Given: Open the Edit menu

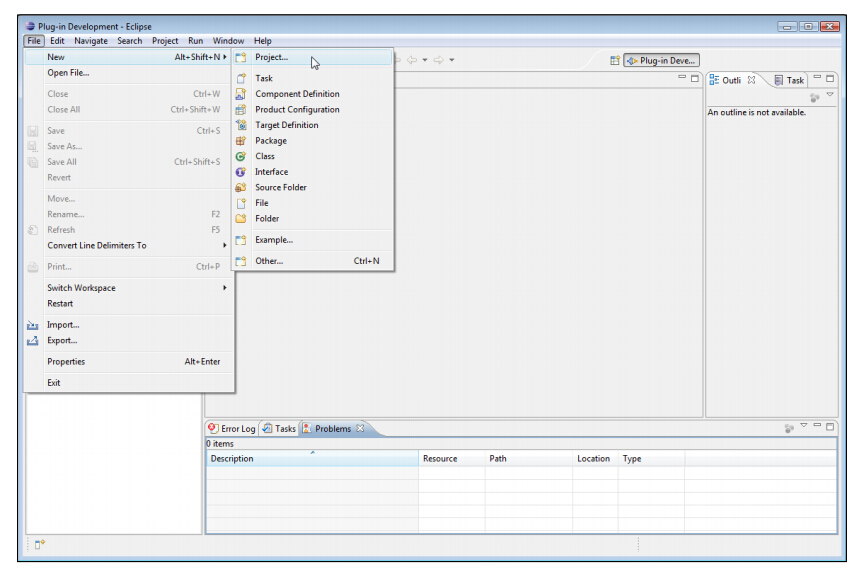Looking at the screenshot, I should 57,41.
